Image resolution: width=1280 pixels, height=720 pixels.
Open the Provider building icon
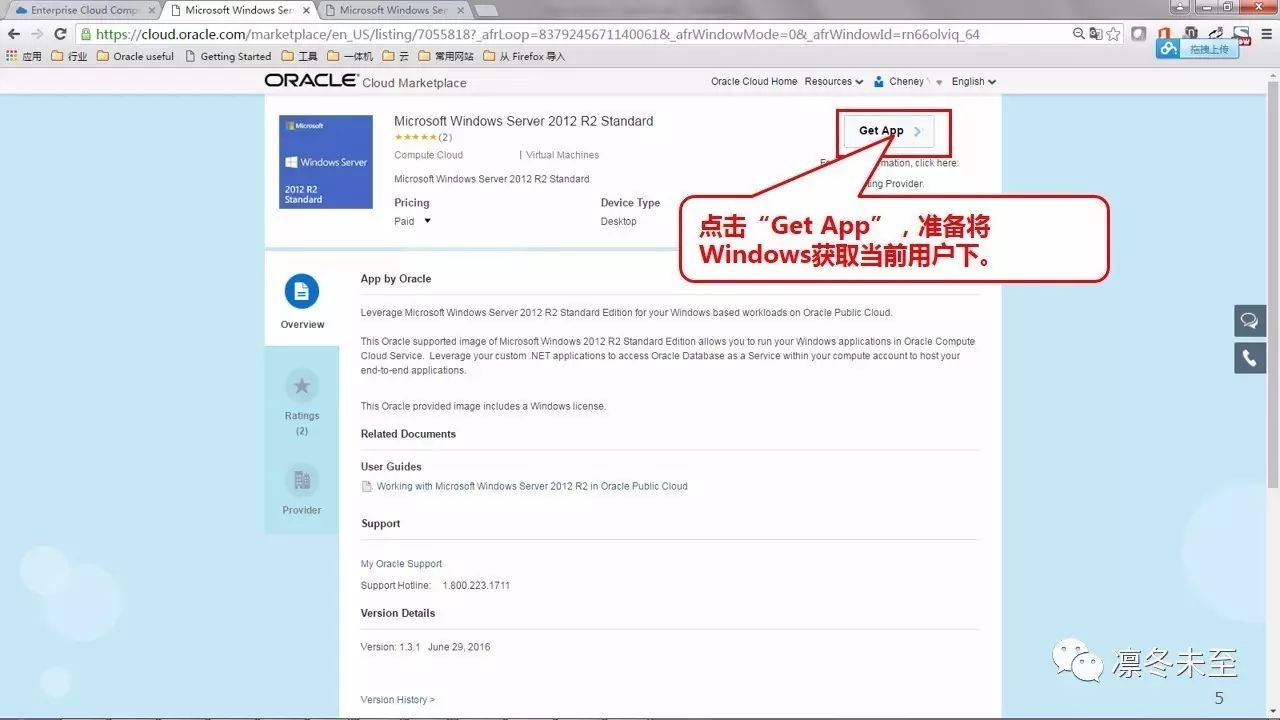(302, 481)
